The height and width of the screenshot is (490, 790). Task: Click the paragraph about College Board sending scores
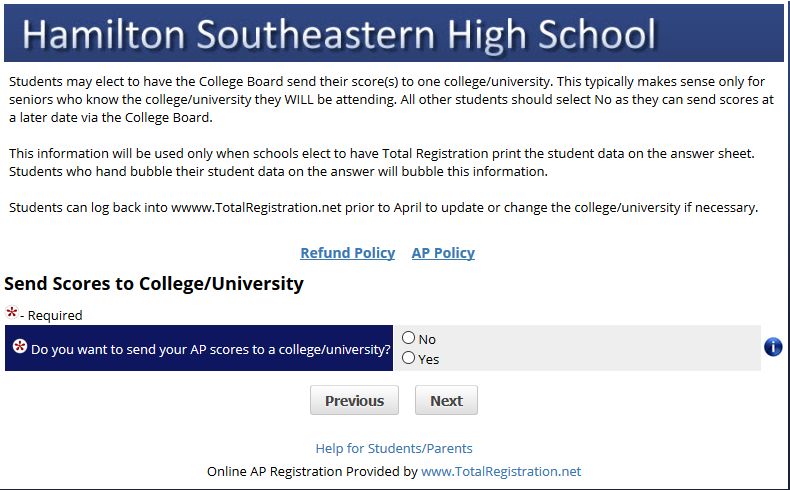(x=391, y=100)
